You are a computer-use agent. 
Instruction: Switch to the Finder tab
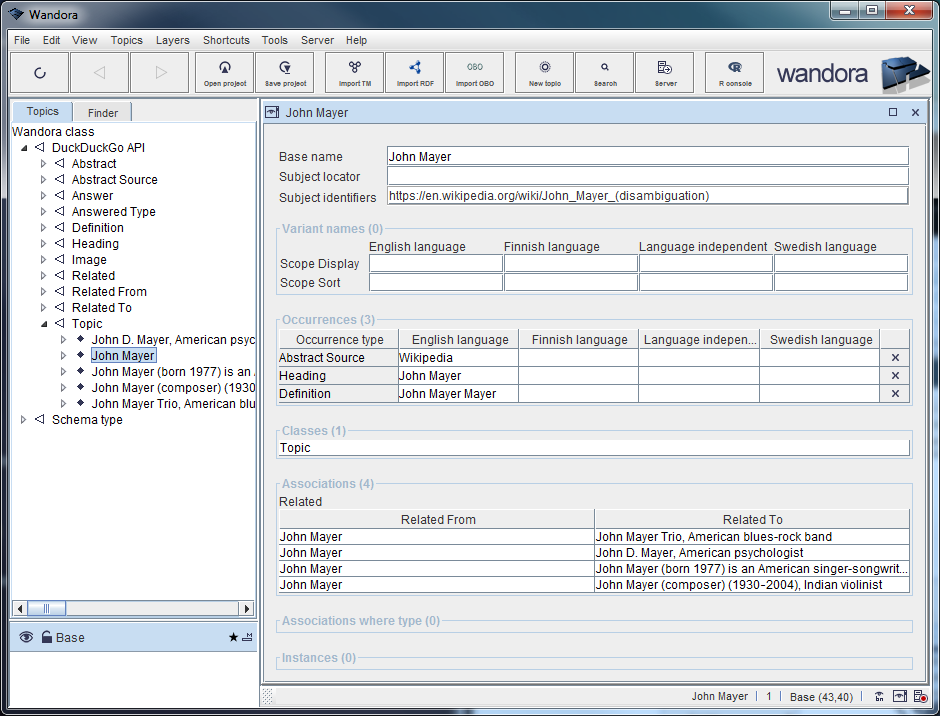point(102,113)
